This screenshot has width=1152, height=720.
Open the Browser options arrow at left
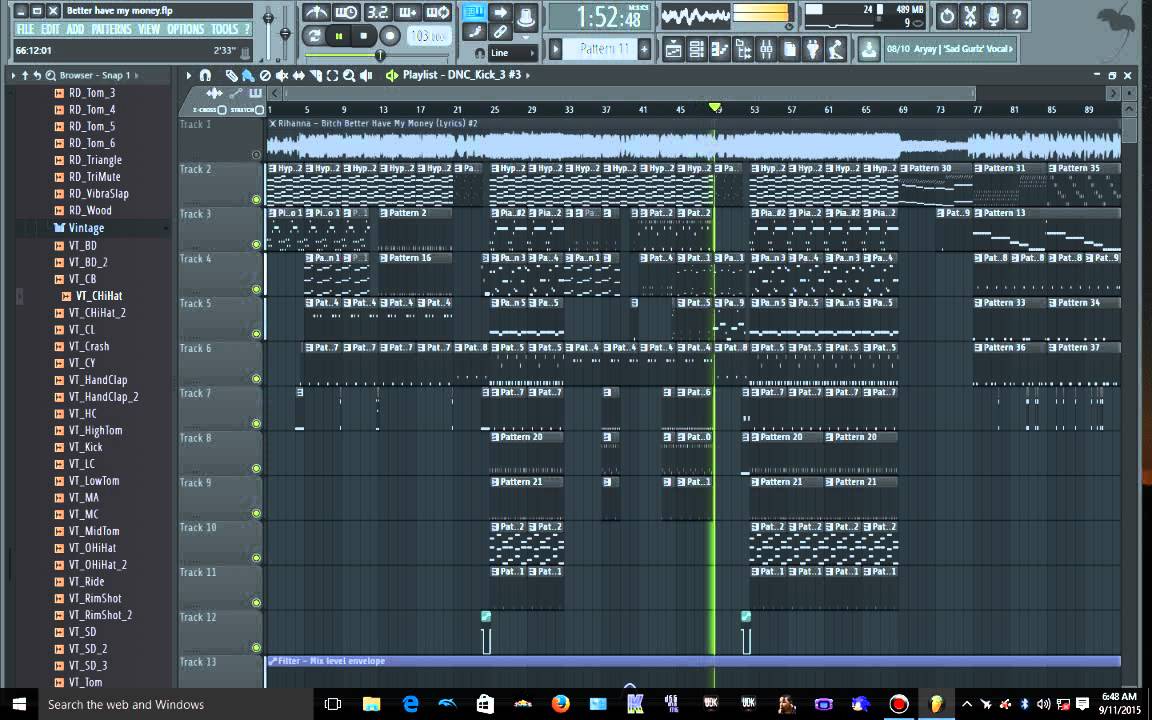pyautogui.click(x=13, y=75)
